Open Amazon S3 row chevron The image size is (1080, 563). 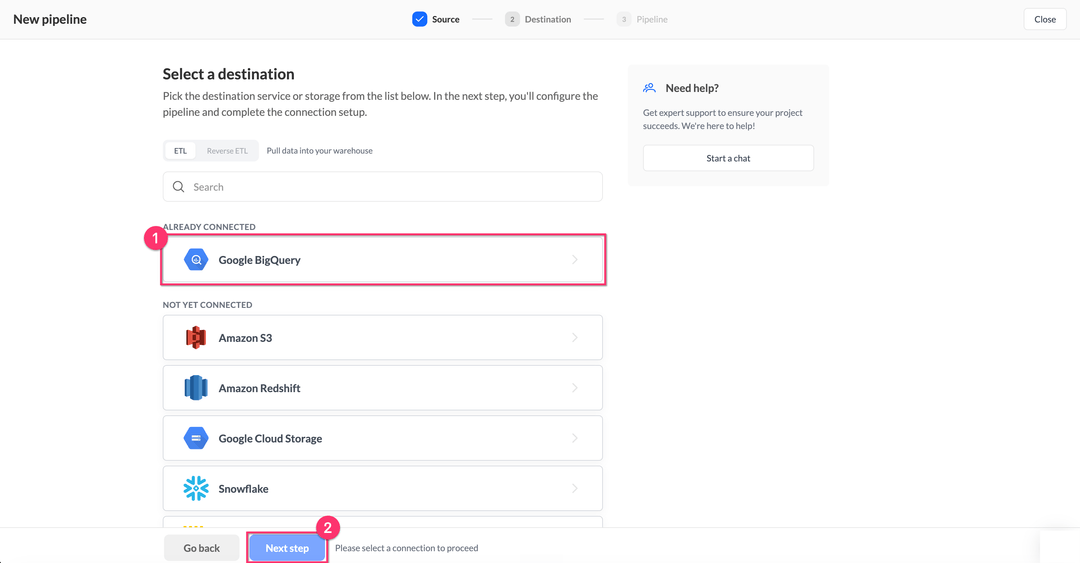(574, 338)
